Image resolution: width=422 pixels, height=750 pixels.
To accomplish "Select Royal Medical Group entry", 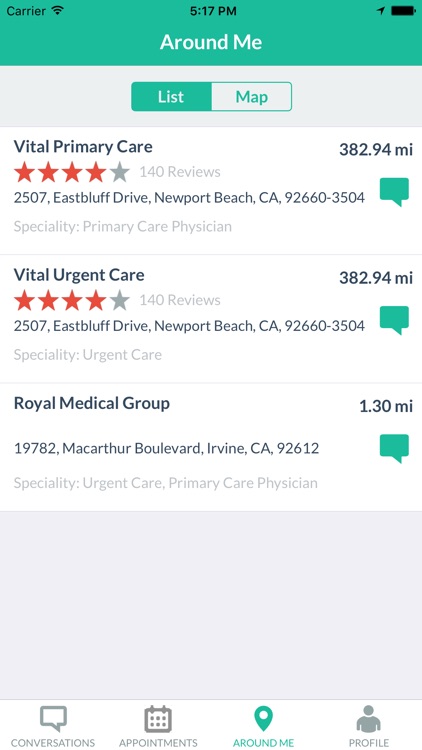I will click(211, 447).
